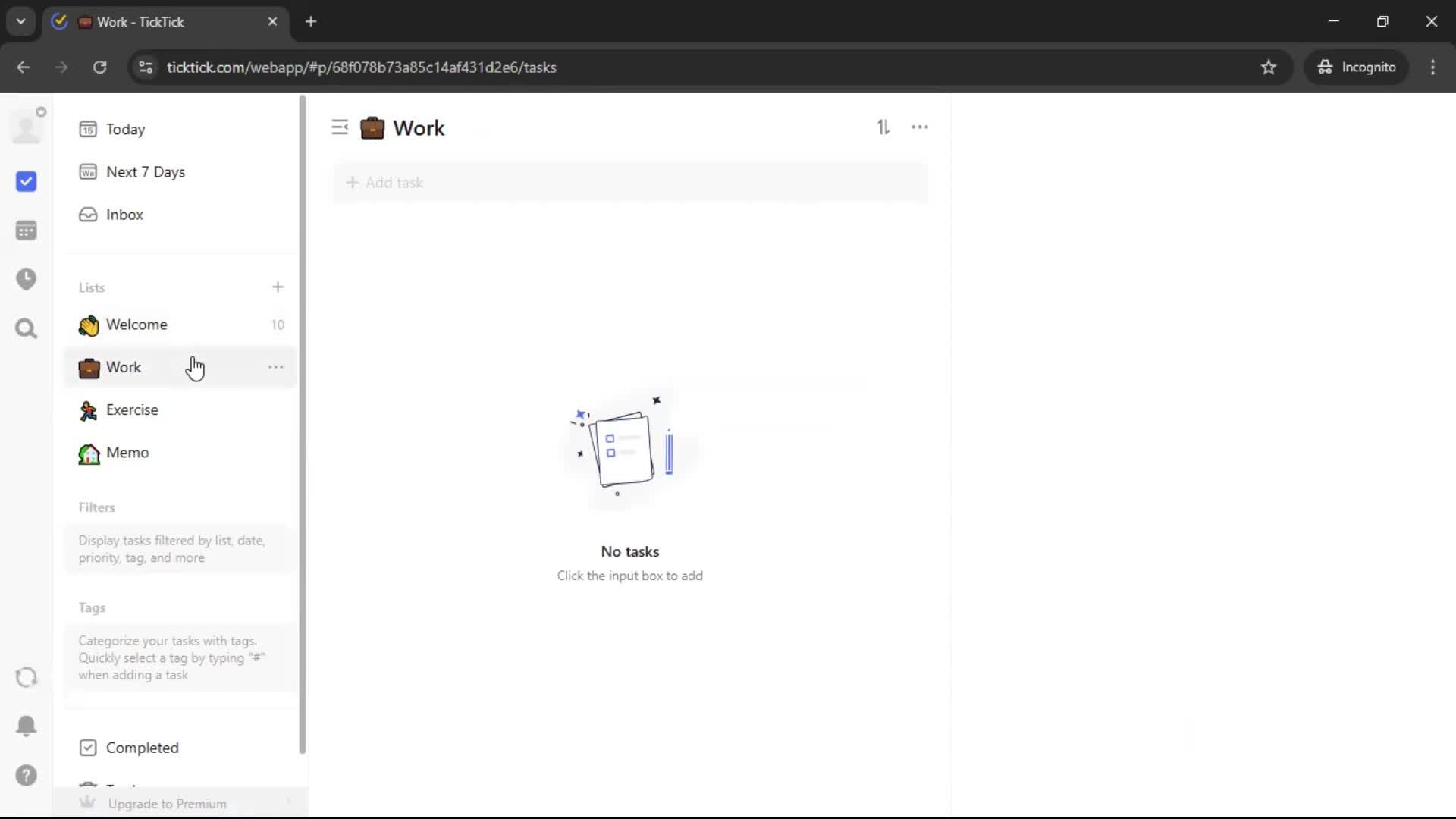Toggle the sidebar collapse icon beside Work
Screen dimensions: 1456x819
click(340, 127)
